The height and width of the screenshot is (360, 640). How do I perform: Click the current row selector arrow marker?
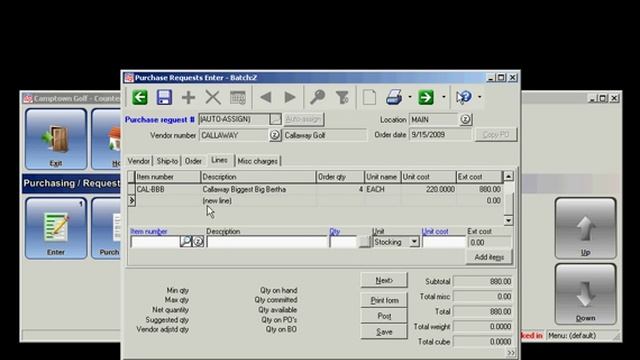pyautogui.click(x=131, y=200)
